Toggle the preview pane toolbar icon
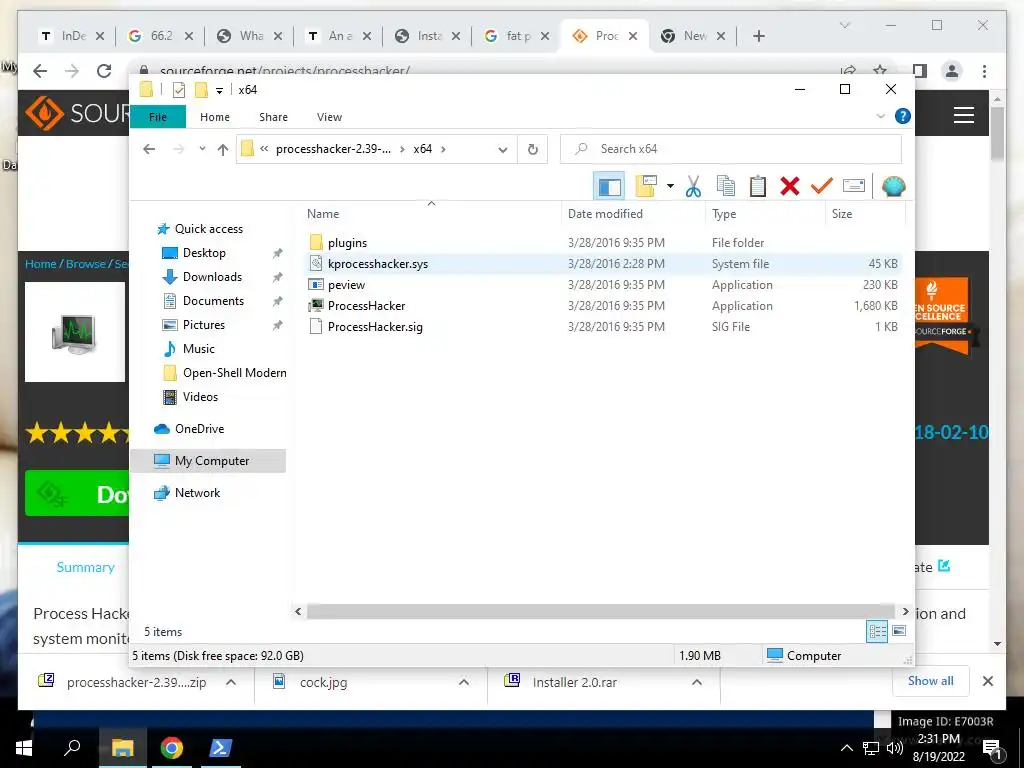This screenshot has height=768, width=1024. pyautogui.click(x=609, y=187)
